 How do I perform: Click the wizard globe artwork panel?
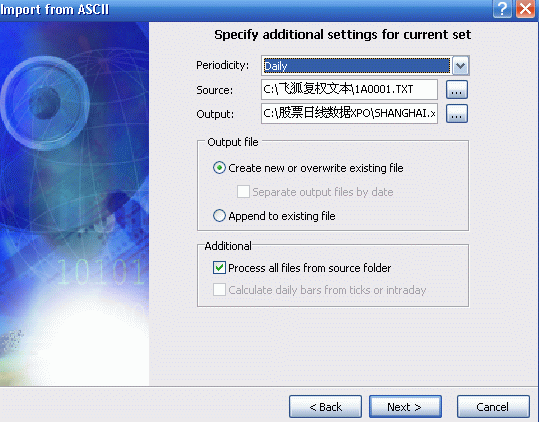coord(74,204)
